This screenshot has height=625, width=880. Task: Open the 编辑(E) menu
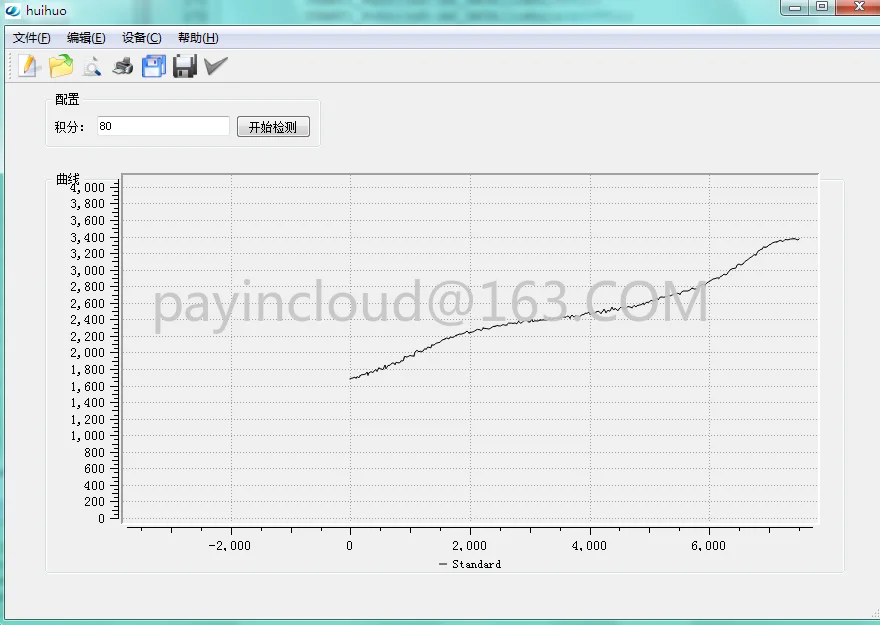(86, 38)
